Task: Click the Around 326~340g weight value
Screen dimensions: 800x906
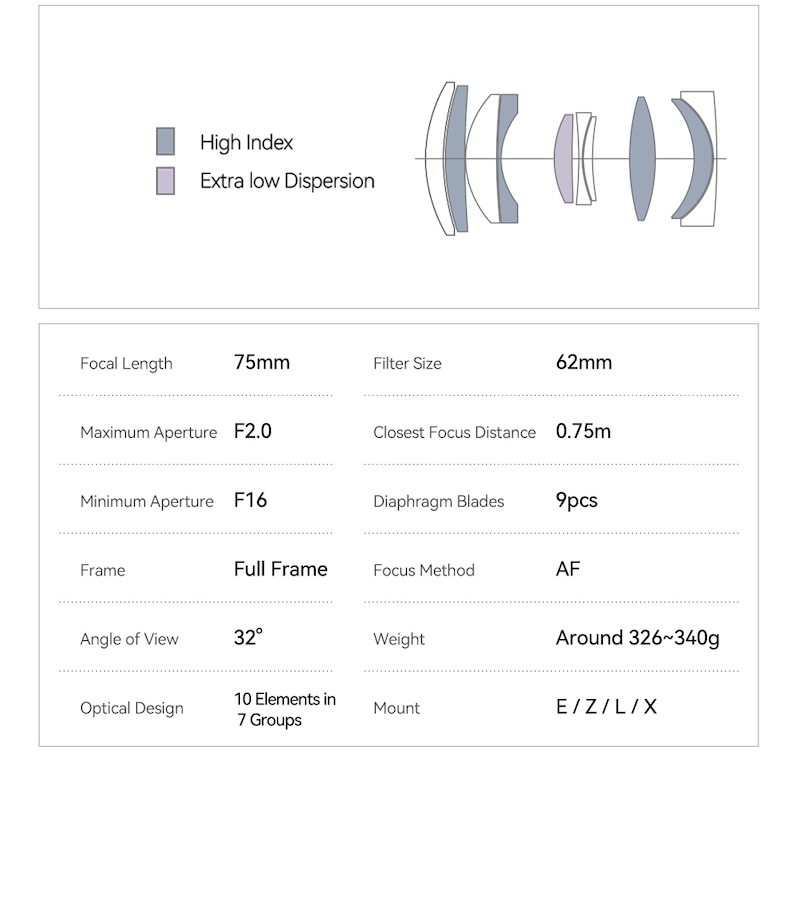Action: click(x=638, y=638)
